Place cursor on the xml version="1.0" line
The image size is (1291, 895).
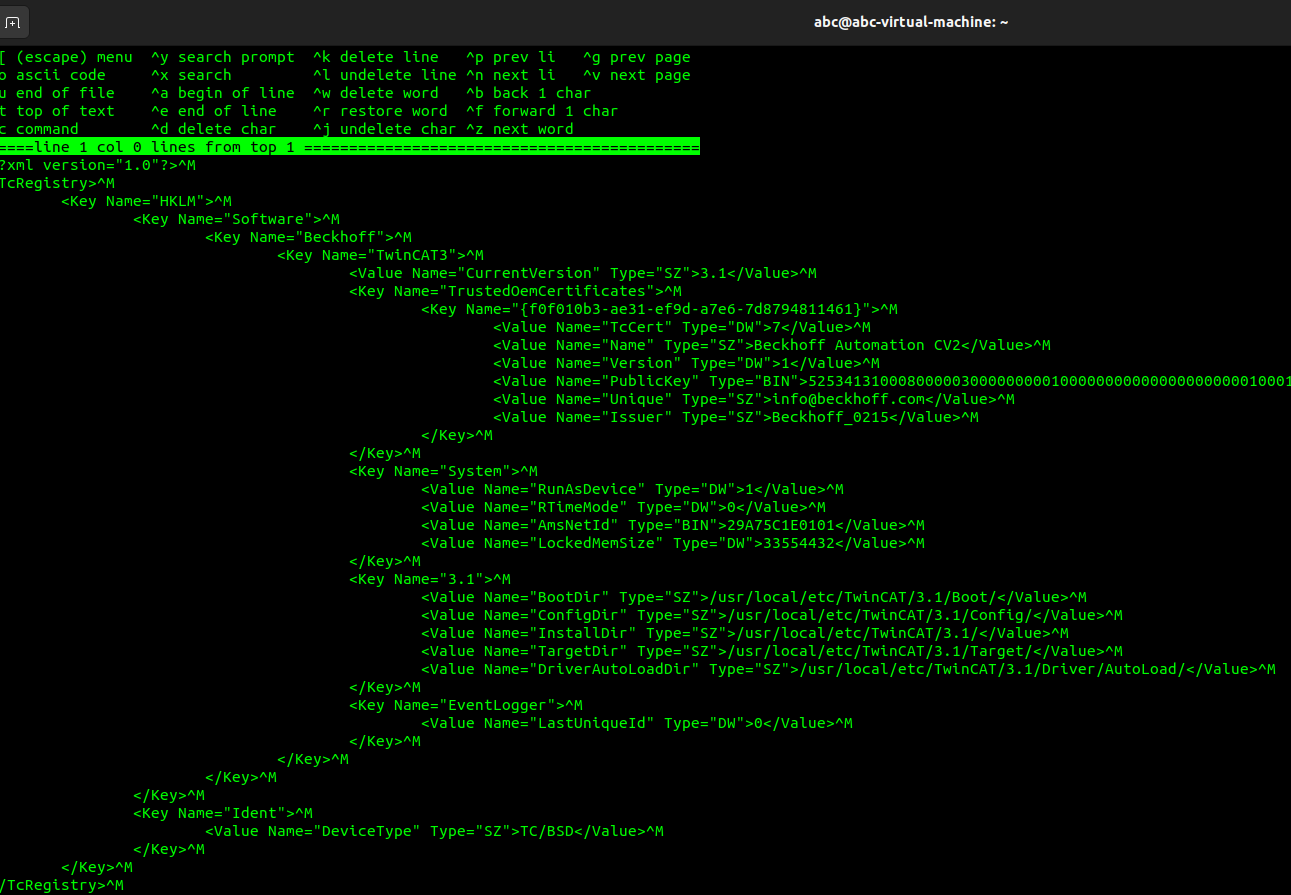coord(98,165)
